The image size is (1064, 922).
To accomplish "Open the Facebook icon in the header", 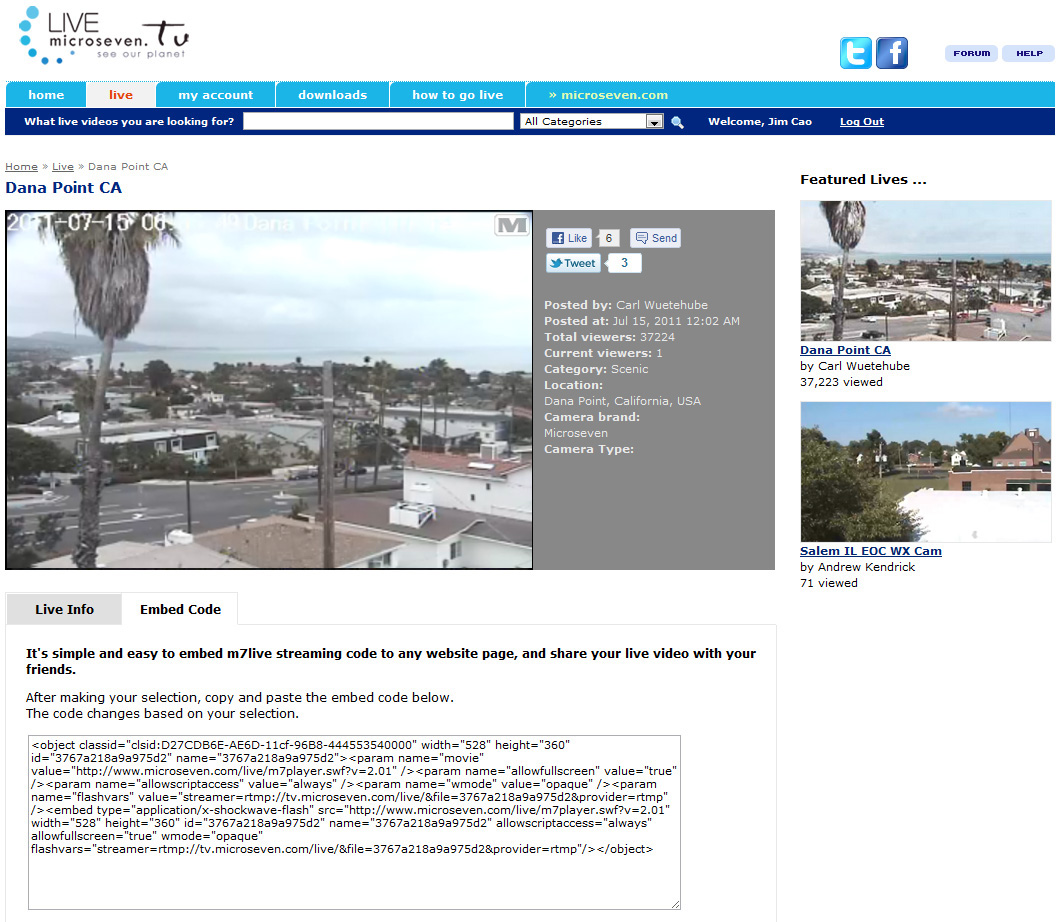I will pos(892,53).
